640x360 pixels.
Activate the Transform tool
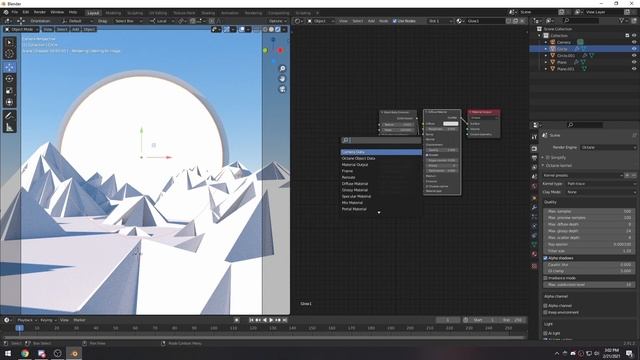point(10,102)
